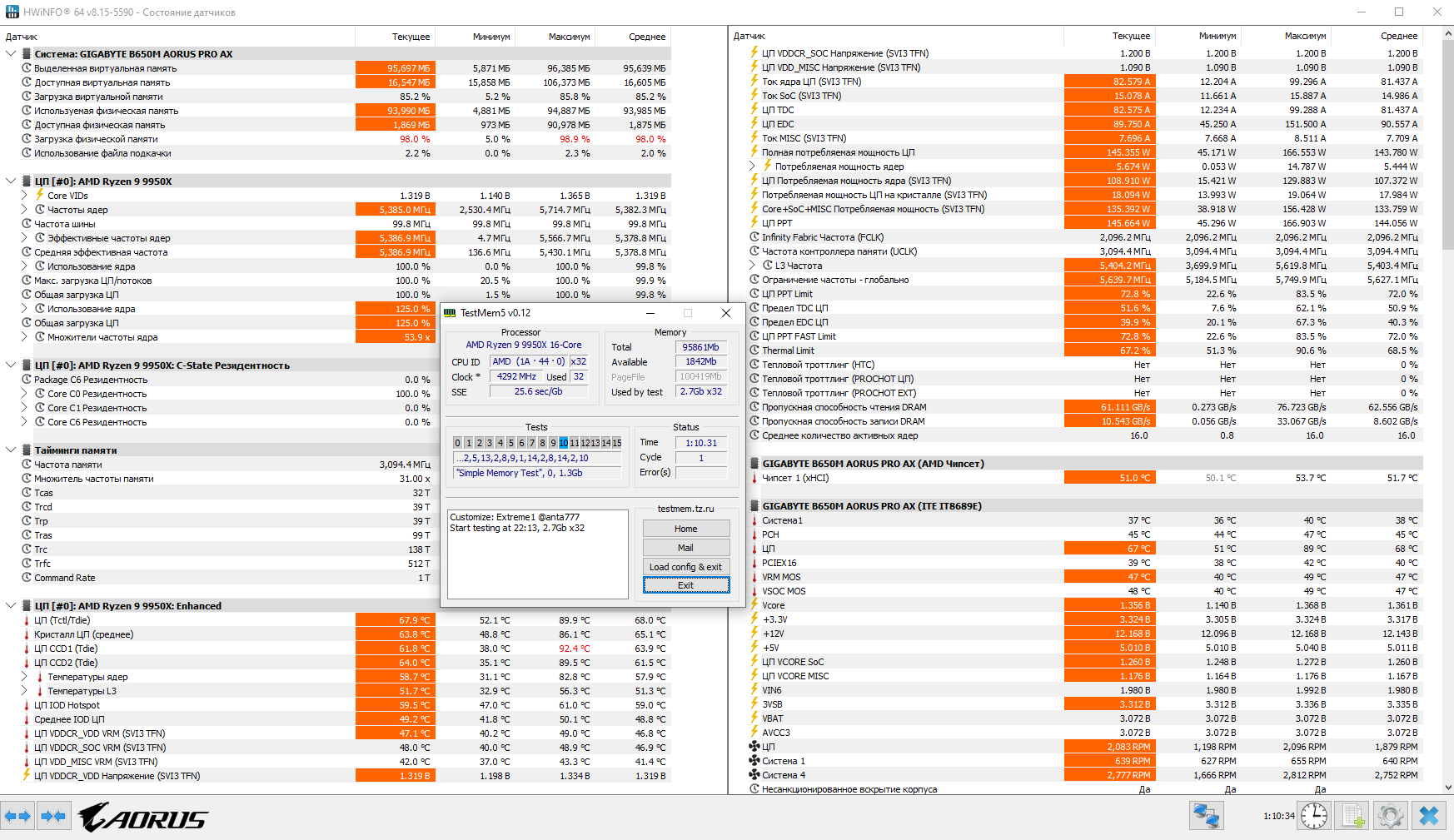Collapse the Тайминги памяти section
This screenshot has height=840, width=1454.
click(x=11, y=450)
